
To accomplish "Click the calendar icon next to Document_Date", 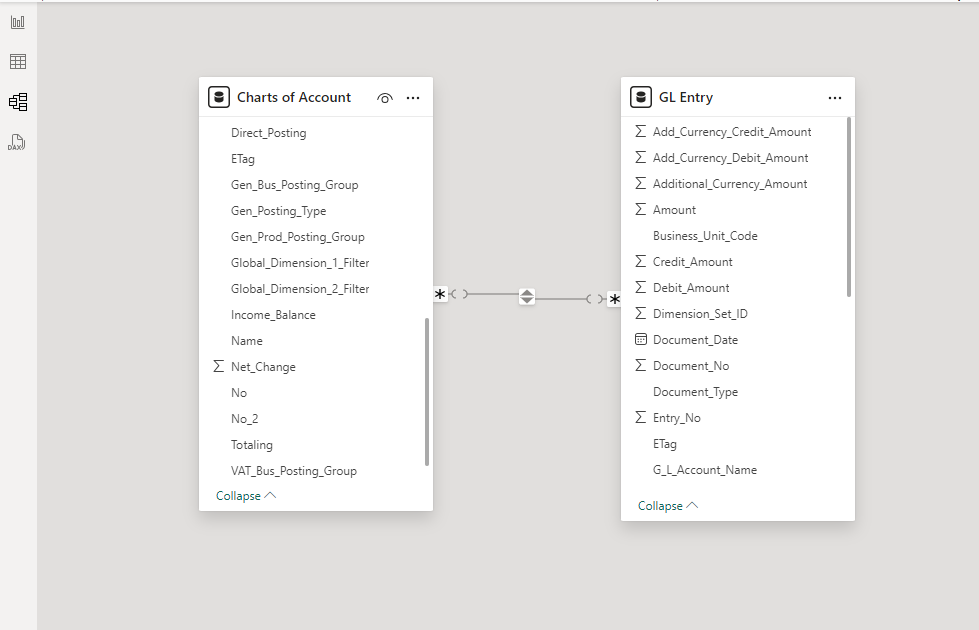I will [x=639, y=339].
